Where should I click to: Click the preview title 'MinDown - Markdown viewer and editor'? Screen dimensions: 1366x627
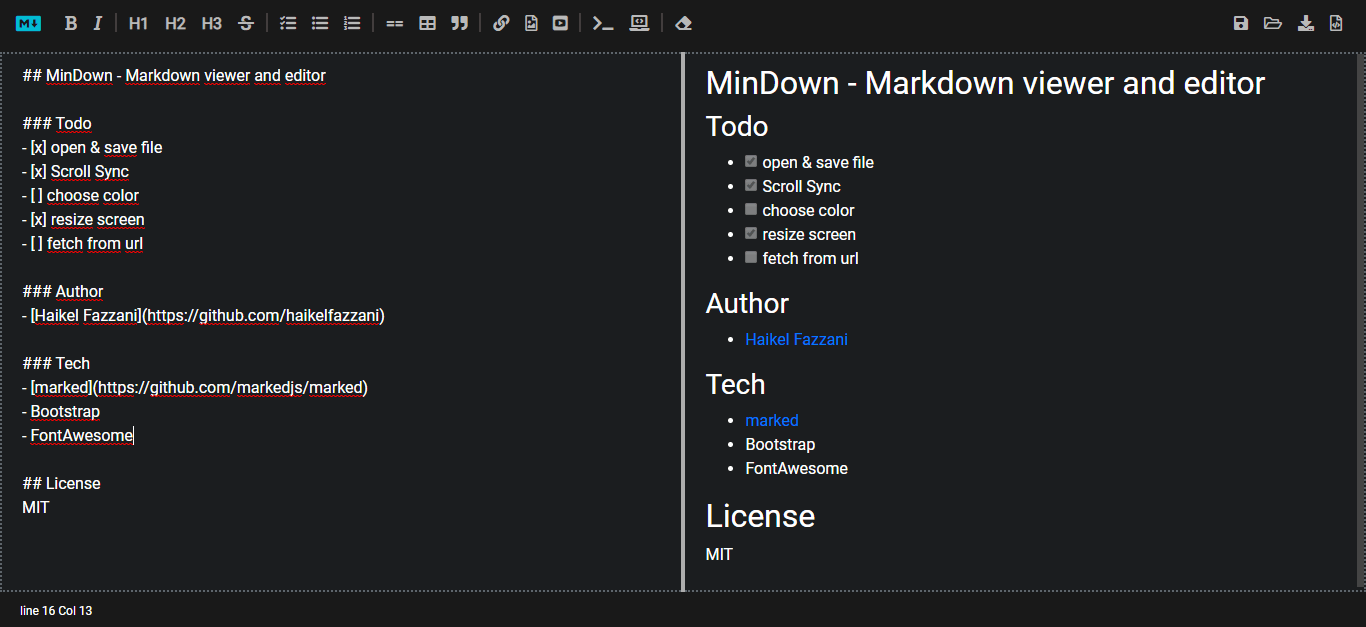click(x=985, y=83)
